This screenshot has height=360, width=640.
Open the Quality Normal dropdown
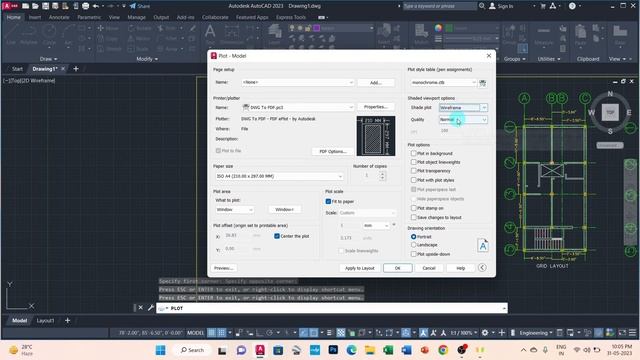click(x=463, y=120)
